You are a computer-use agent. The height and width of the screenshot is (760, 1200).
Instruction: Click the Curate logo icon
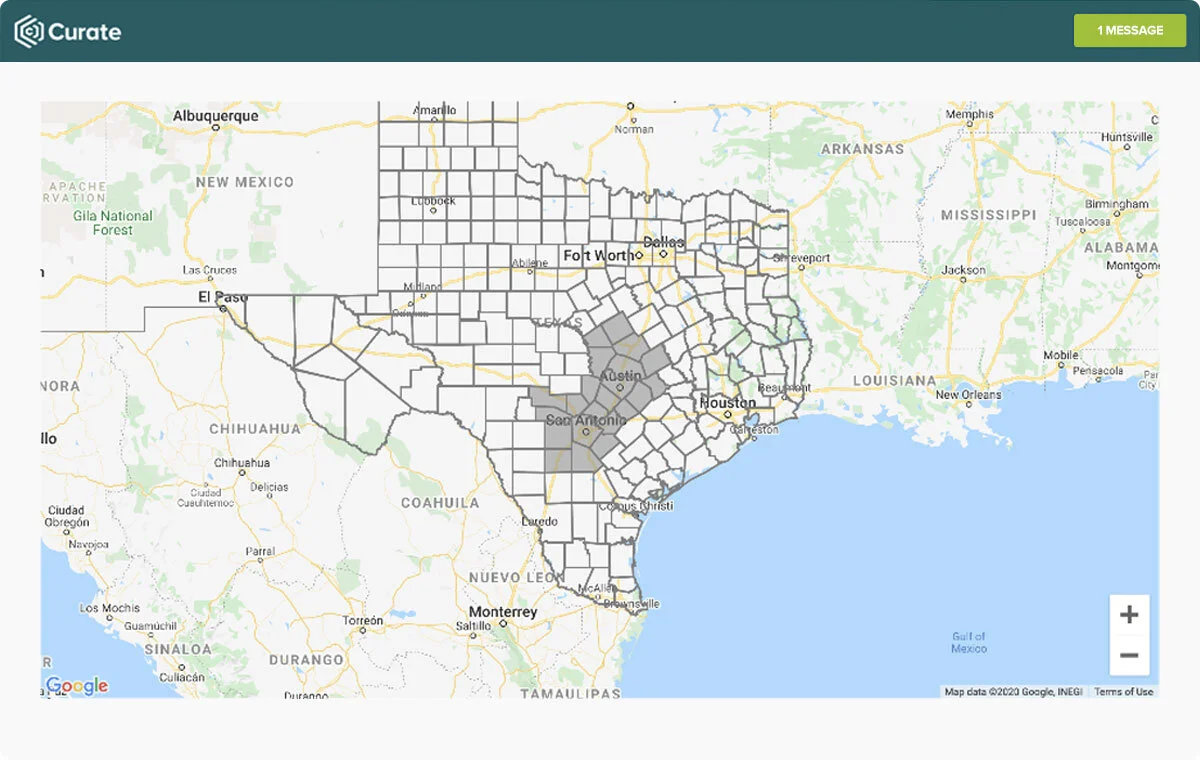[x=28, y=31]
